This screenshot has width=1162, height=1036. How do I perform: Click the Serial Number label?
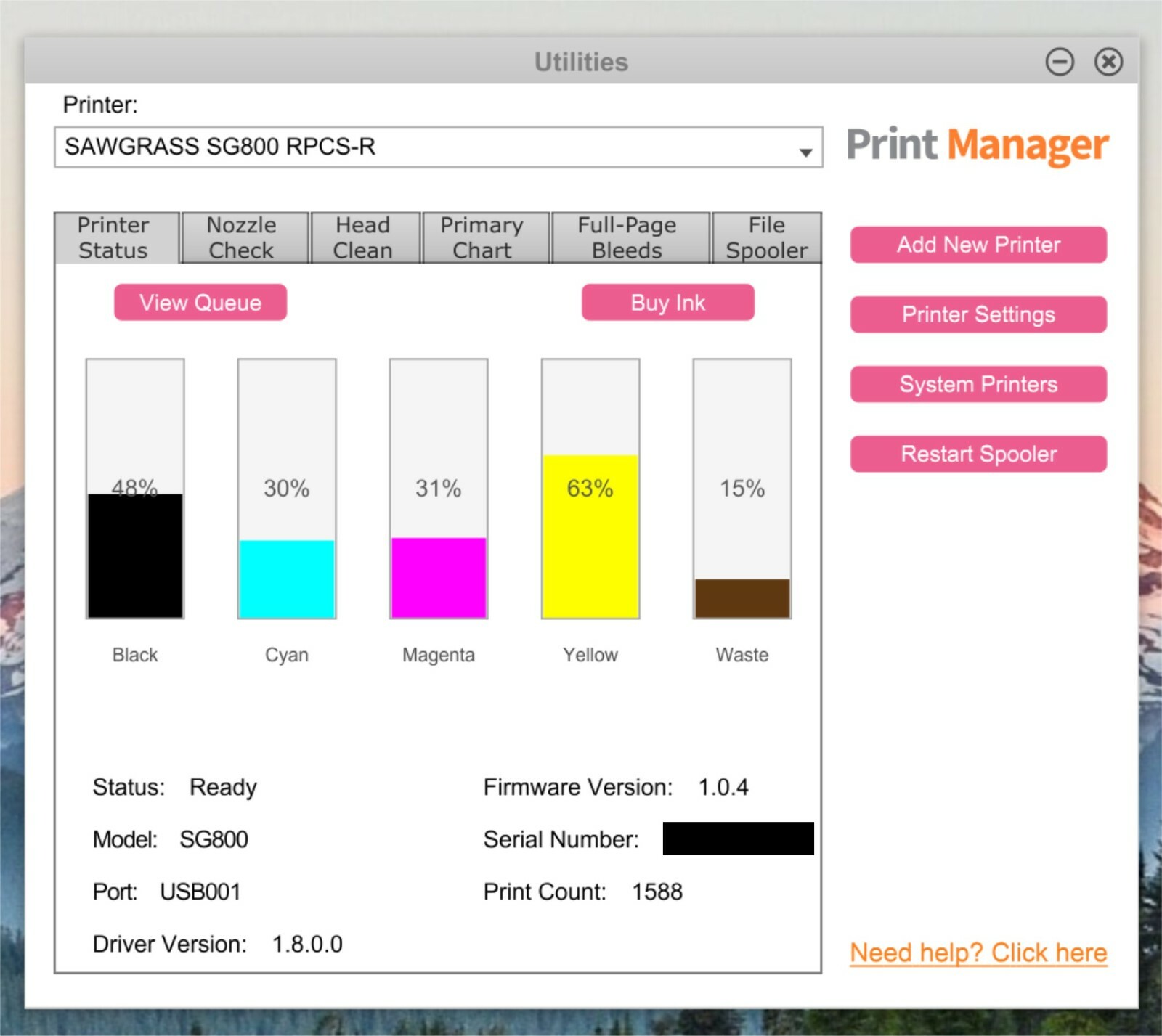[x=561, y=840]
